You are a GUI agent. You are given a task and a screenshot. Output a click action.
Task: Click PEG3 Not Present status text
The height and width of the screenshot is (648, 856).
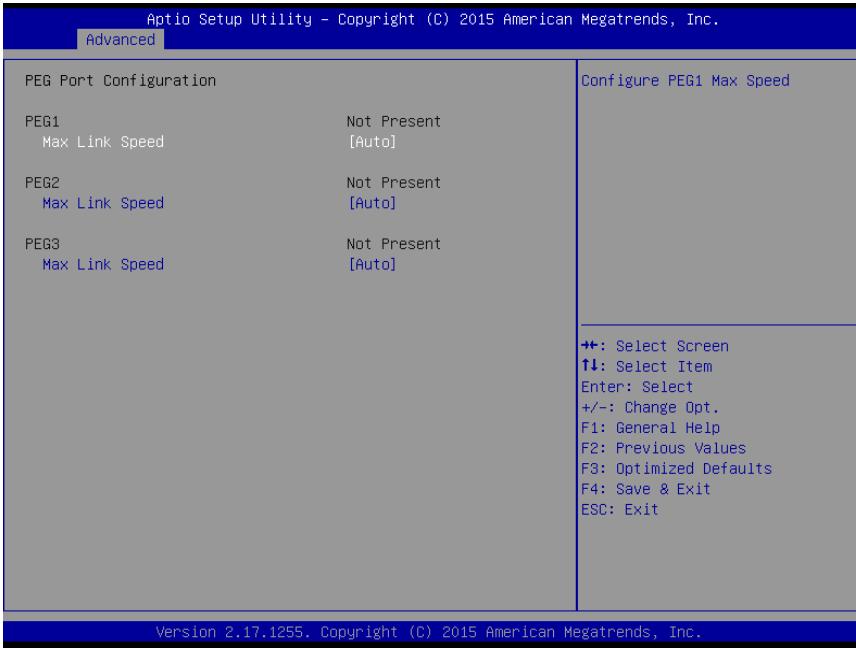click(x=394, y=243)
